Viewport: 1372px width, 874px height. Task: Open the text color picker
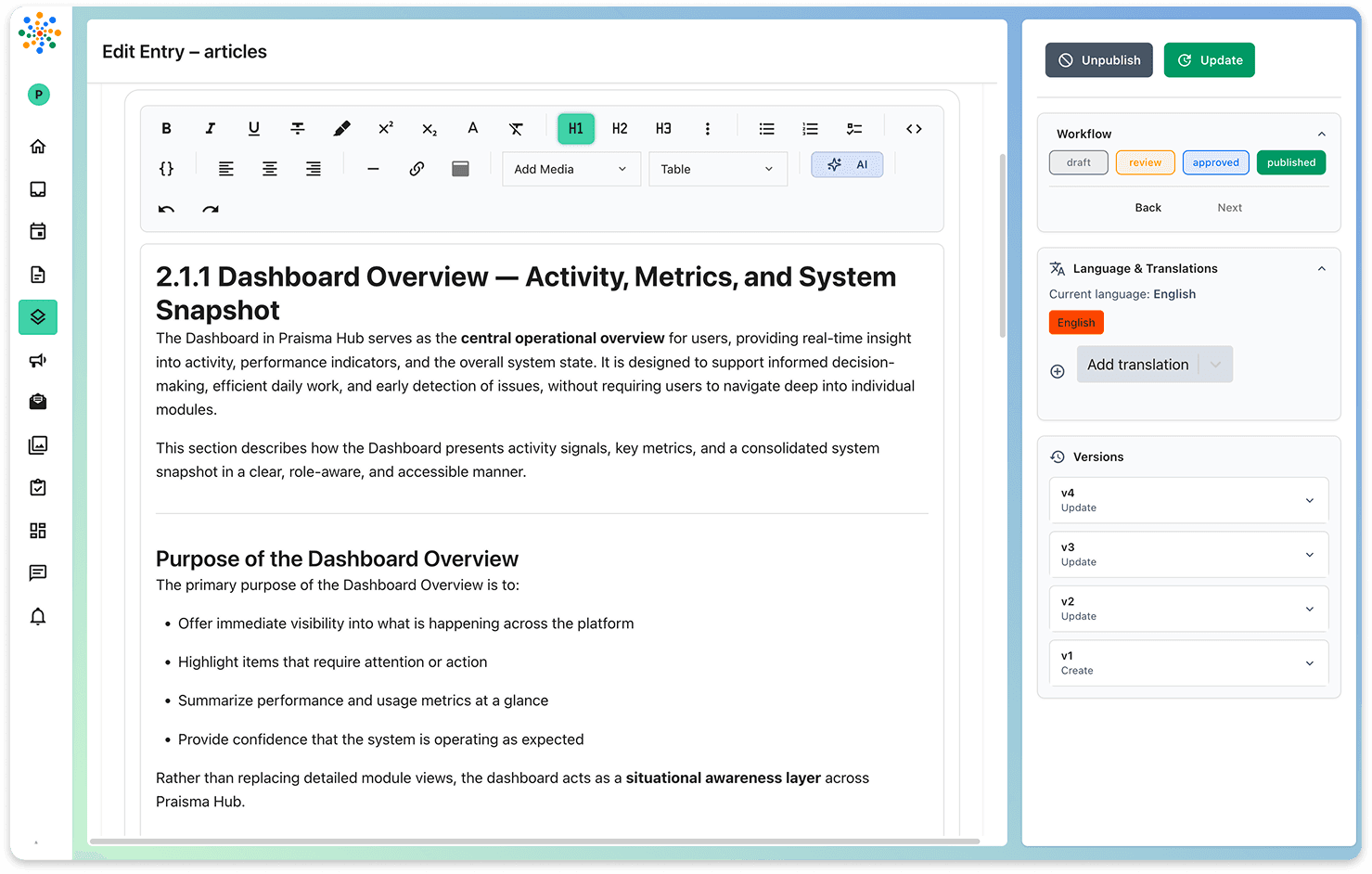click(472, 128)
